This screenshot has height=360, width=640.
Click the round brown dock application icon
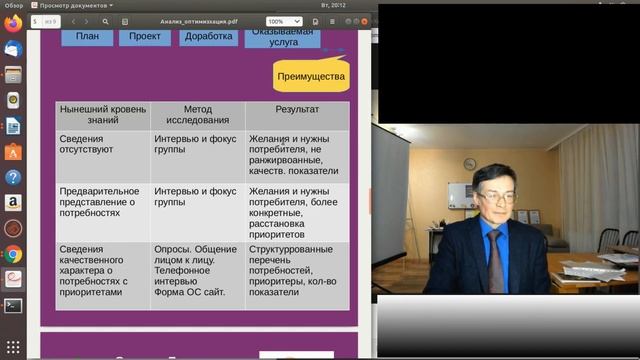point(13,229)
